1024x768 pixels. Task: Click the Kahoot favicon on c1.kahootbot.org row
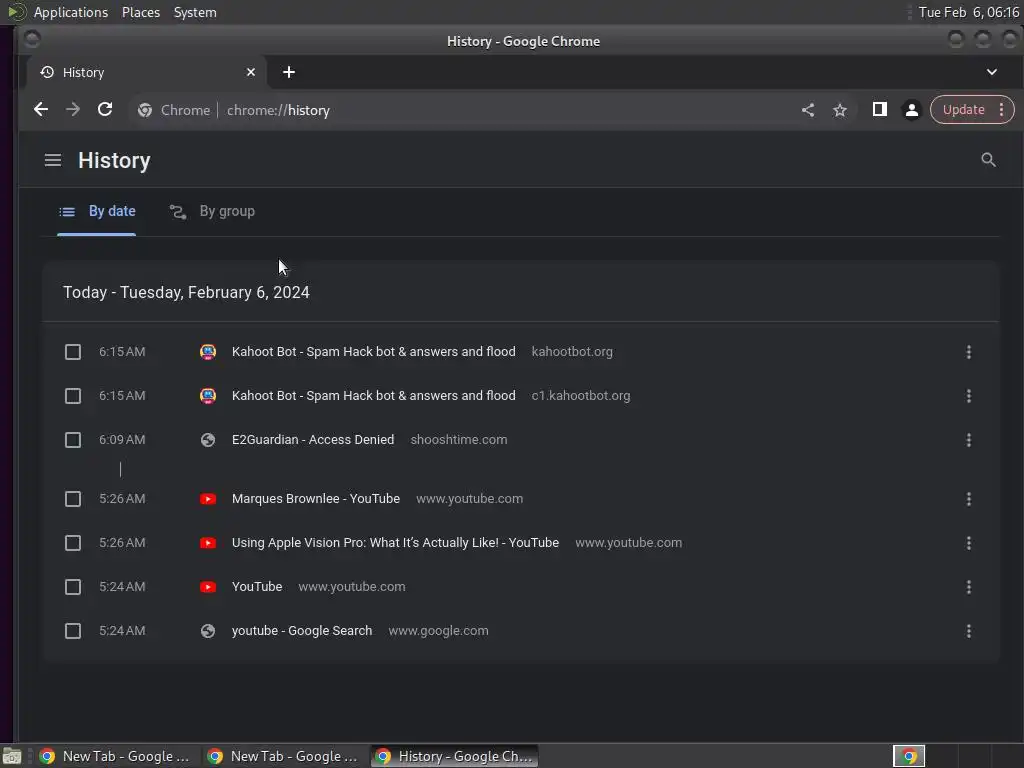click(x=208, y=396)
